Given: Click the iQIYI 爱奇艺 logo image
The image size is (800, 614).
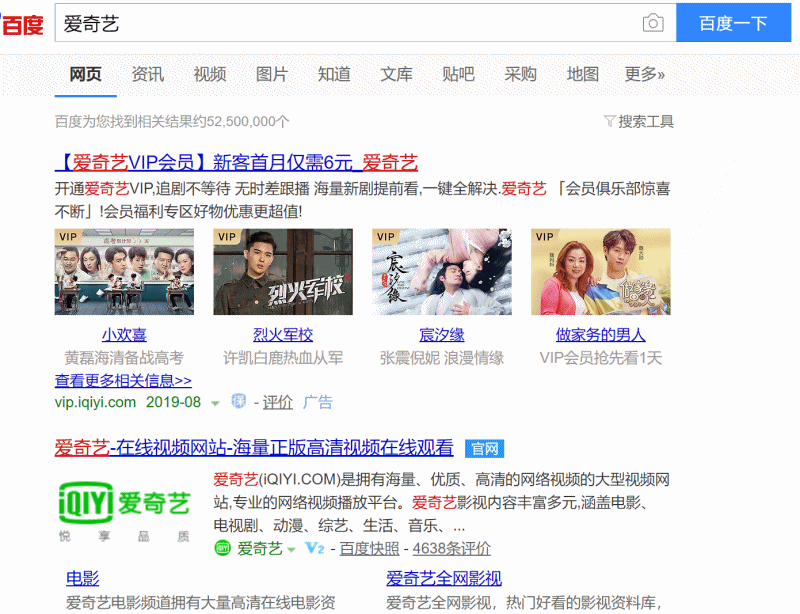Looking at the screenshot, I should click(124, 511).
